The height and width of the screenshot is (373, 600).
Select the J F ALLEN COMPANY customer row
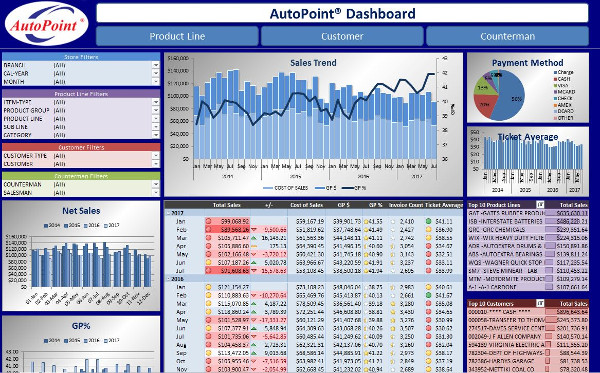tap(528, 336)
